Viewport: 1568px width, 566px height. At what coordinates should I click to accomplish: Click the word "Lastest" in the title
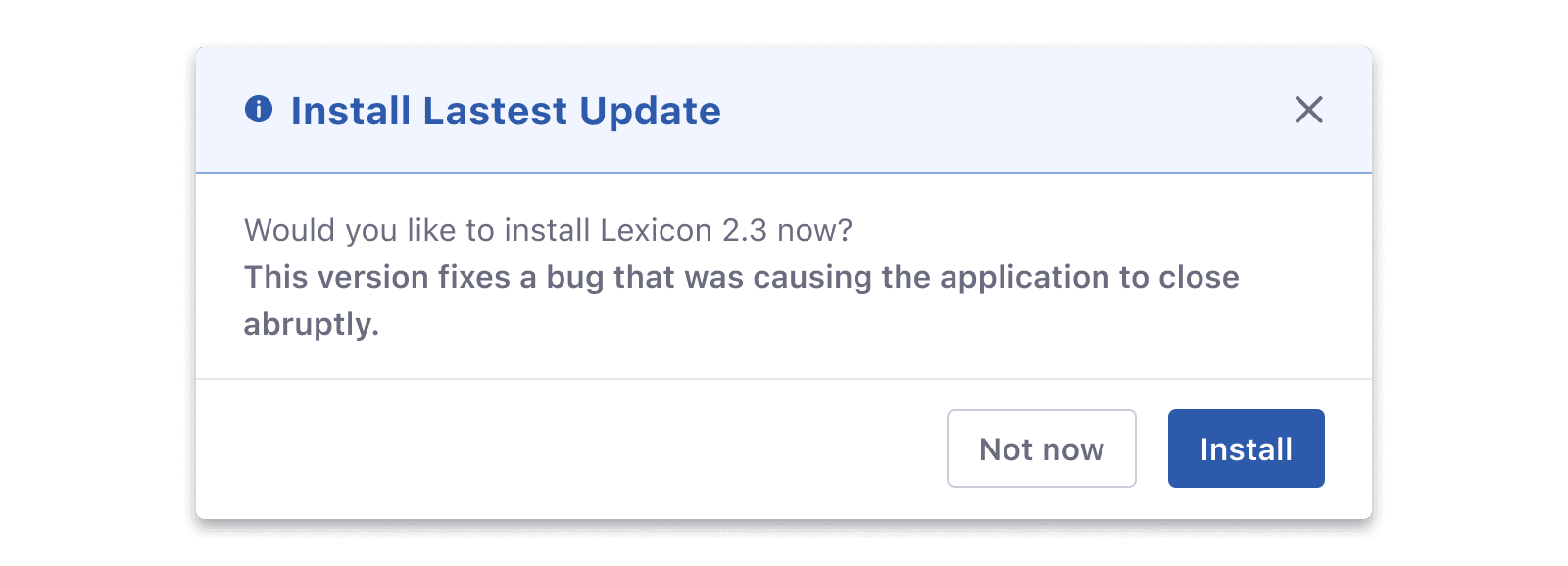click(x=495, y=111)
